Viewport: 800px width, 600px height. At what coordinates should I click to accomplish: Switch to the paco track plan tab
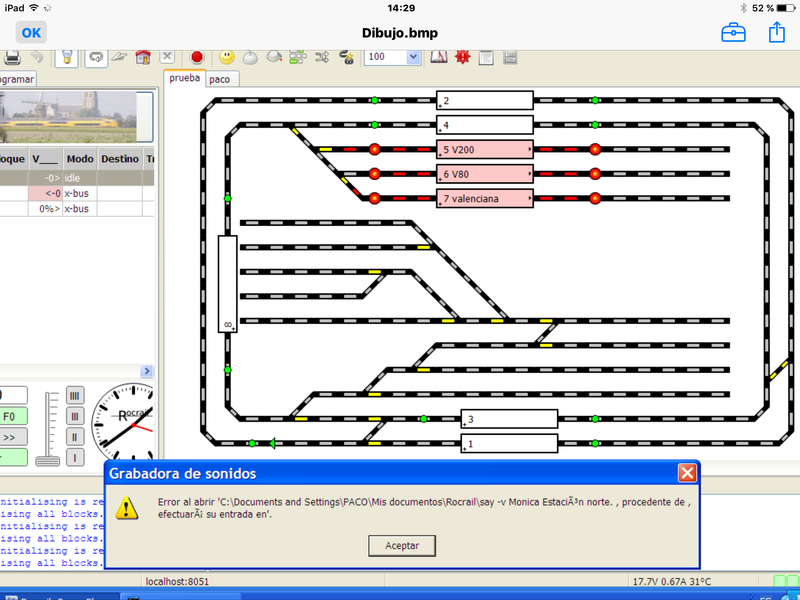(x=220, y=79)
